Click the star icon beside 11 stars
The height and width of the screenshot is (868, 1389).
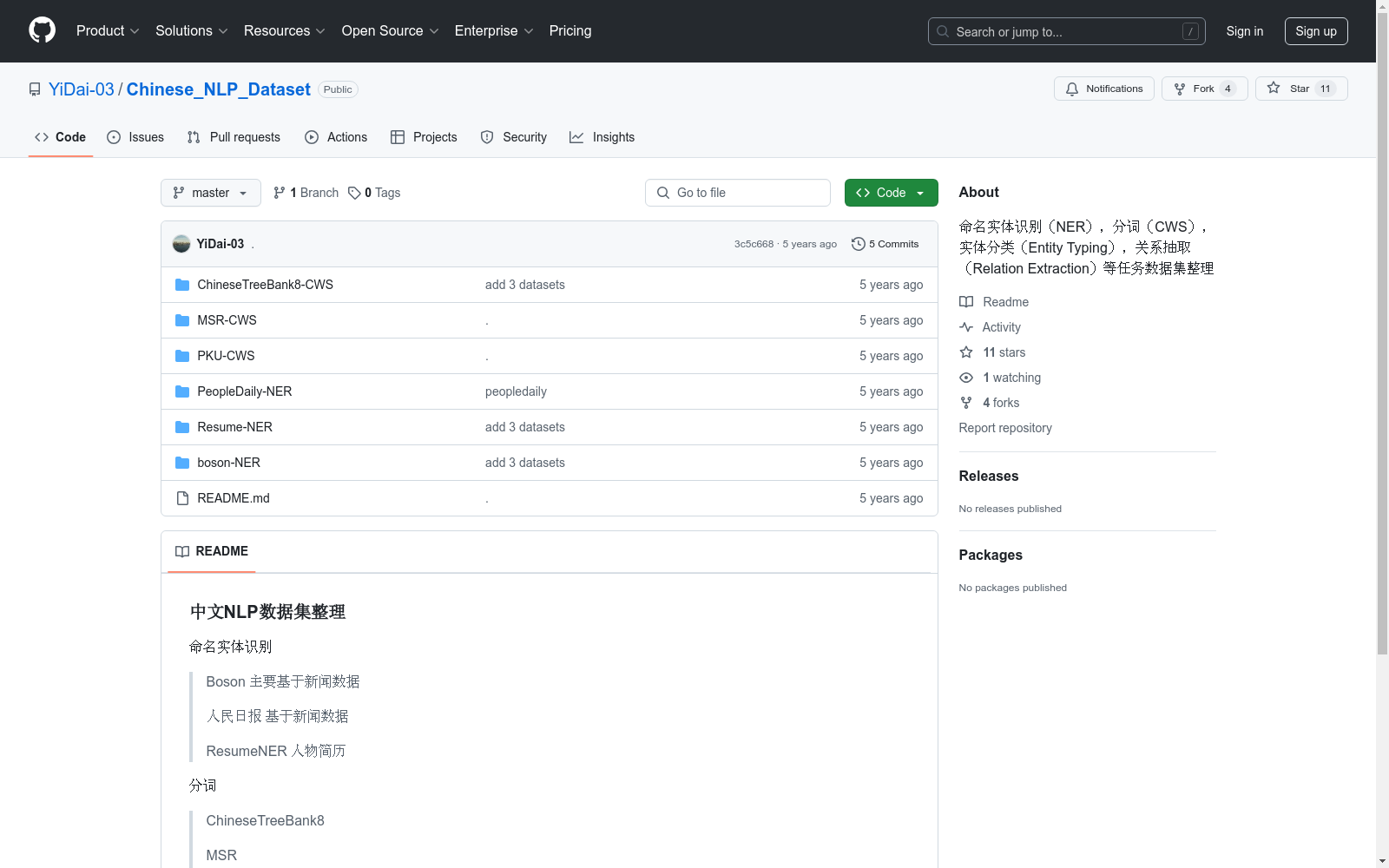966,352
